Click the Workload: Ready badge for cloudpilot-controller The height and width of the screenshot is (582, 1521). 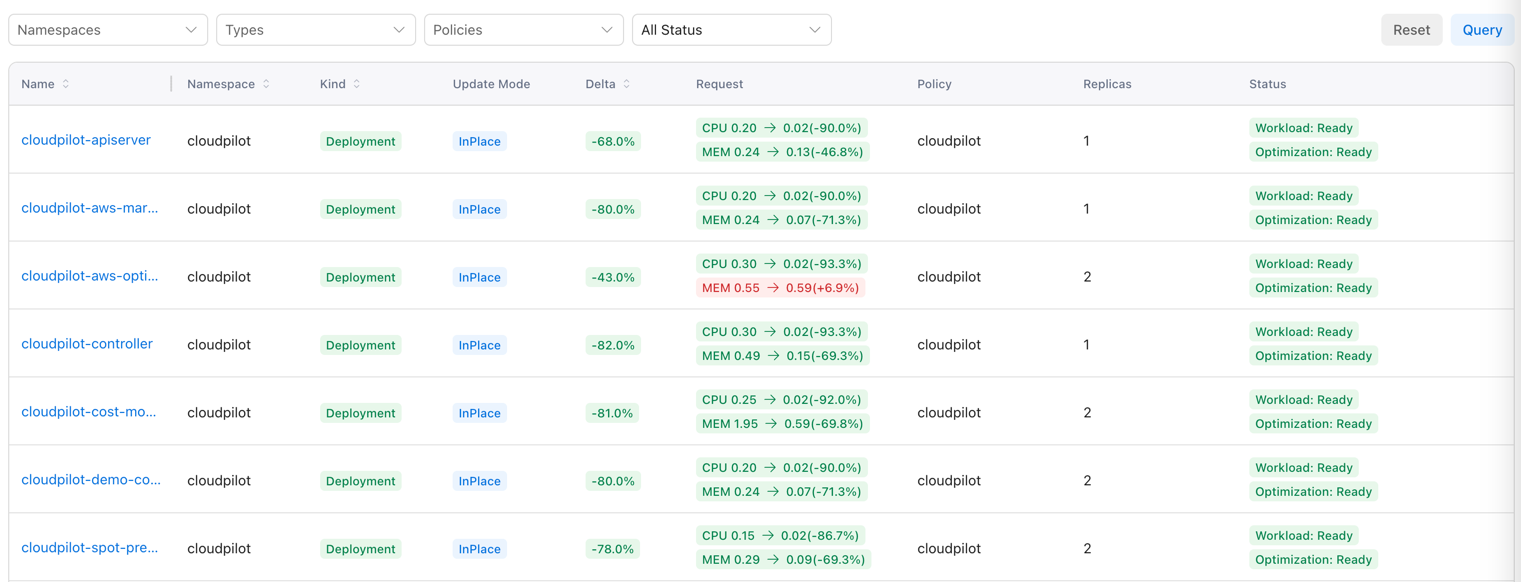click(1304, 331)
